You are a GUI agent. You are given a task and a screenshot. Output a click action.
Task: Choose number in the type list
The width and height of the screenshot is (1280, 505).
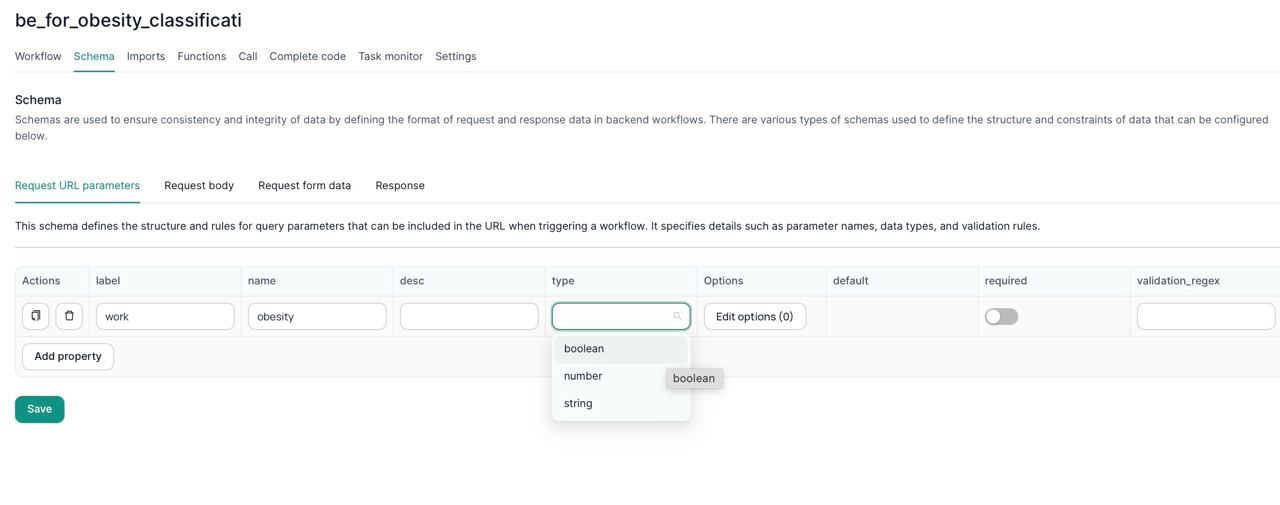583,376
